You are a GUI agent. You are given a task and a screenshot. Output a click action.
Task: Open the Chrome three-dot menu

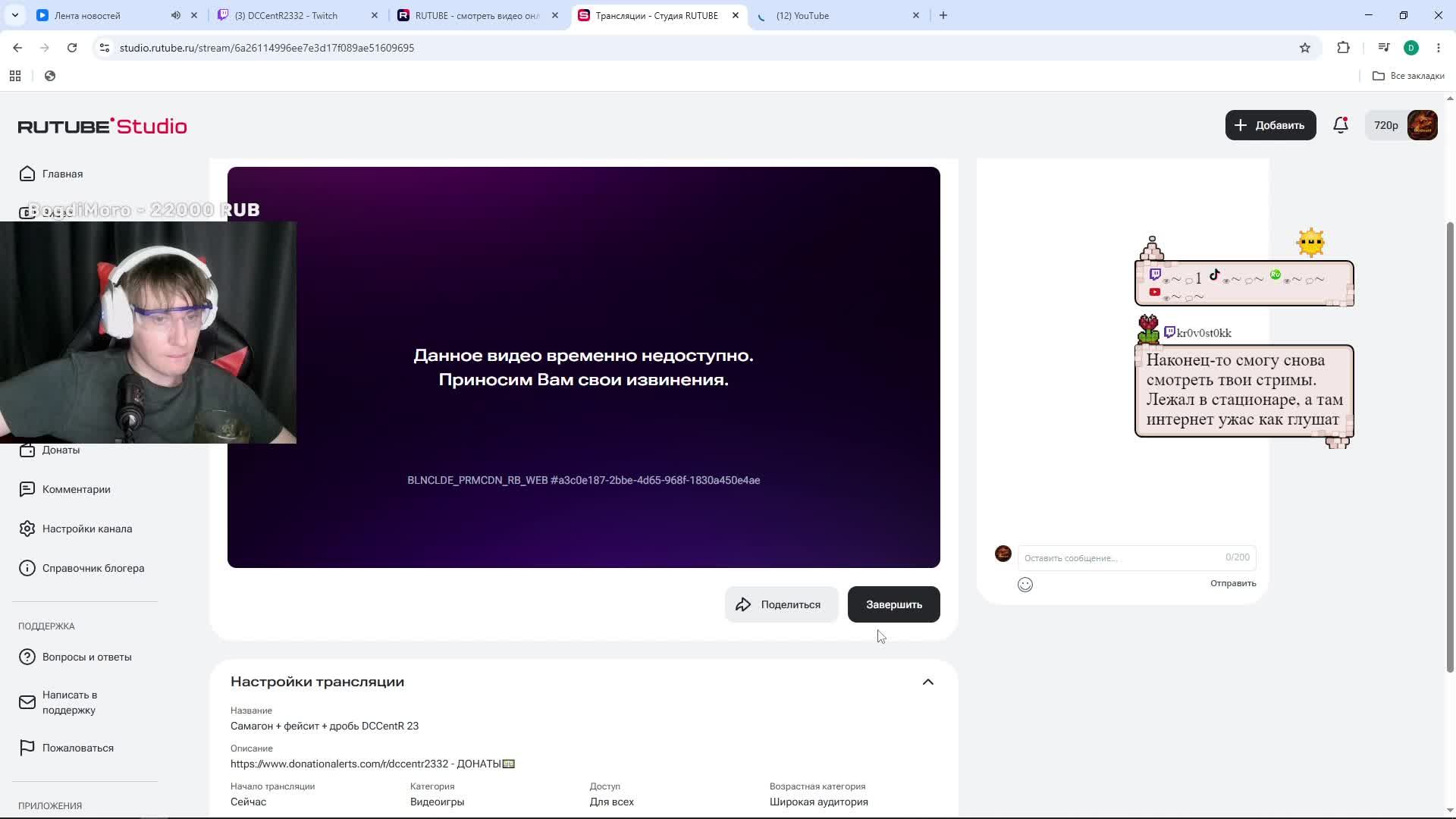click(1439, 48)
